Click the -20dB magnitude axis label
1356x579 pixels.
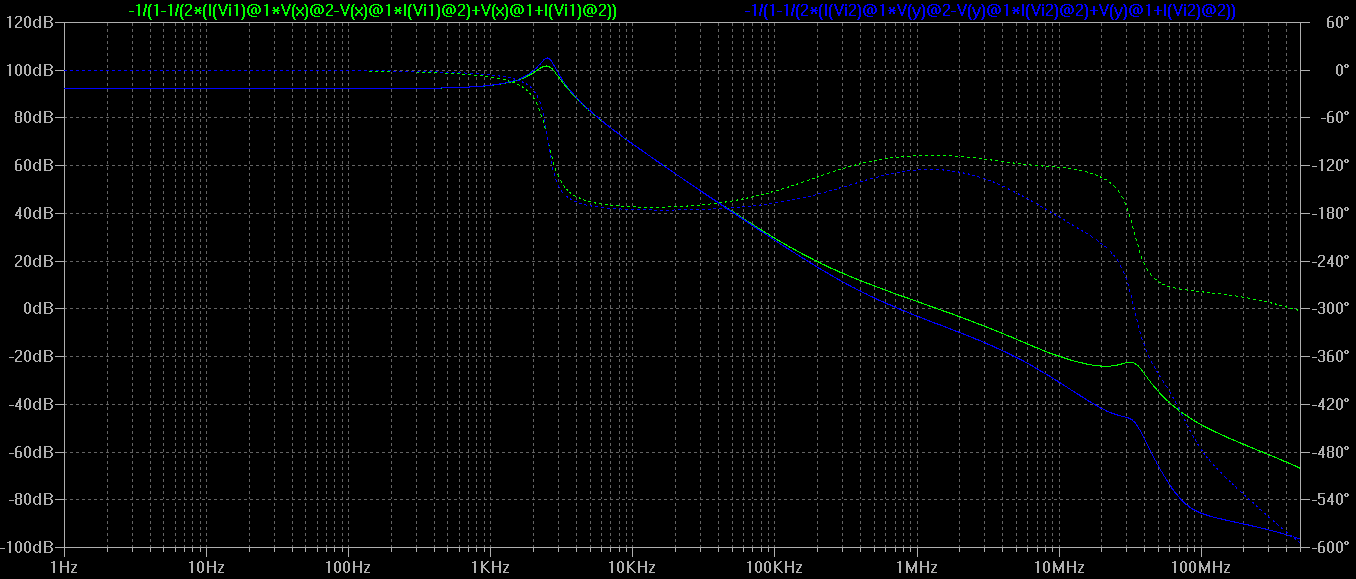pos(30,357)
